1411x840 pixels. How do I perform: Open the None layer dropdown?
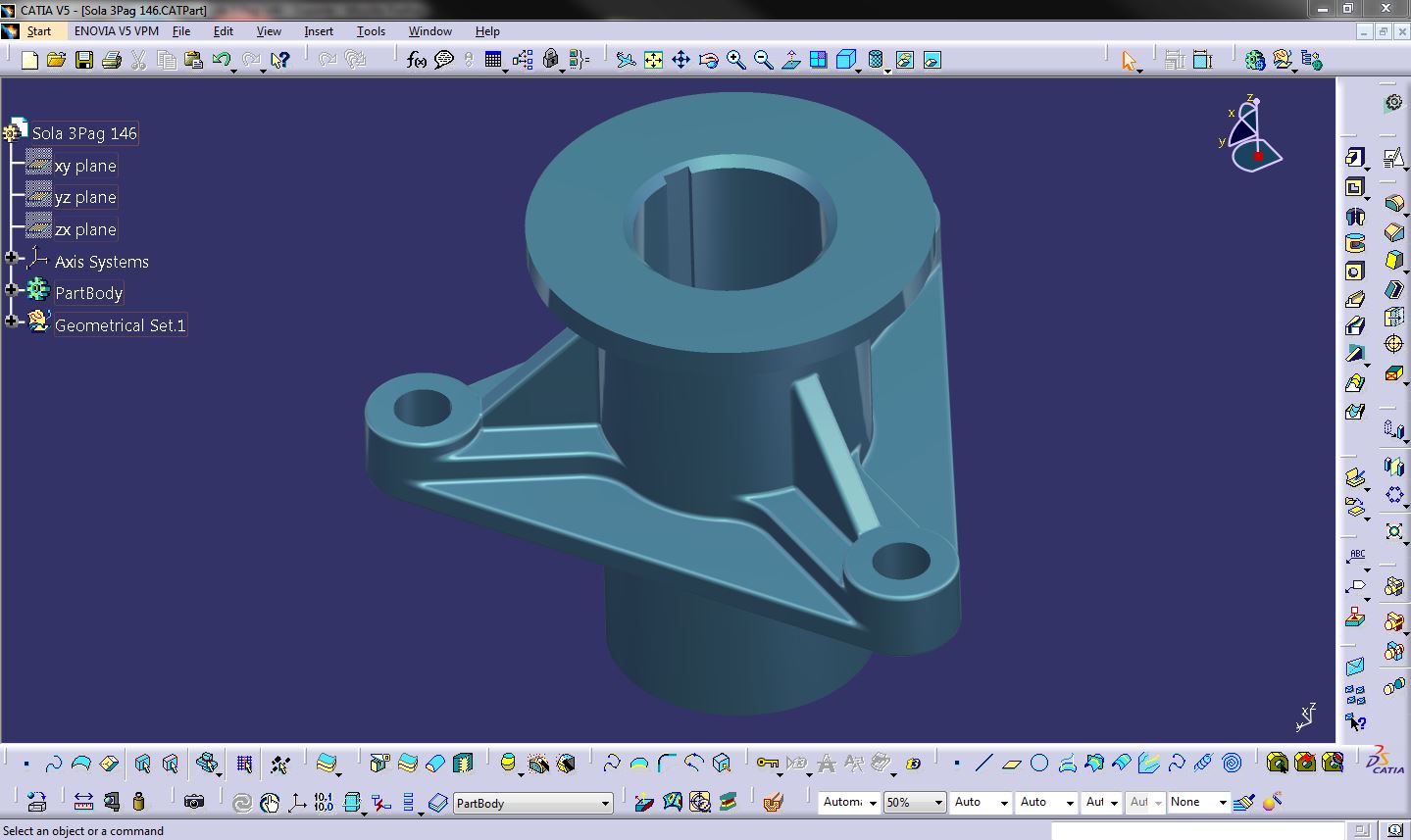pos(1222,803)
